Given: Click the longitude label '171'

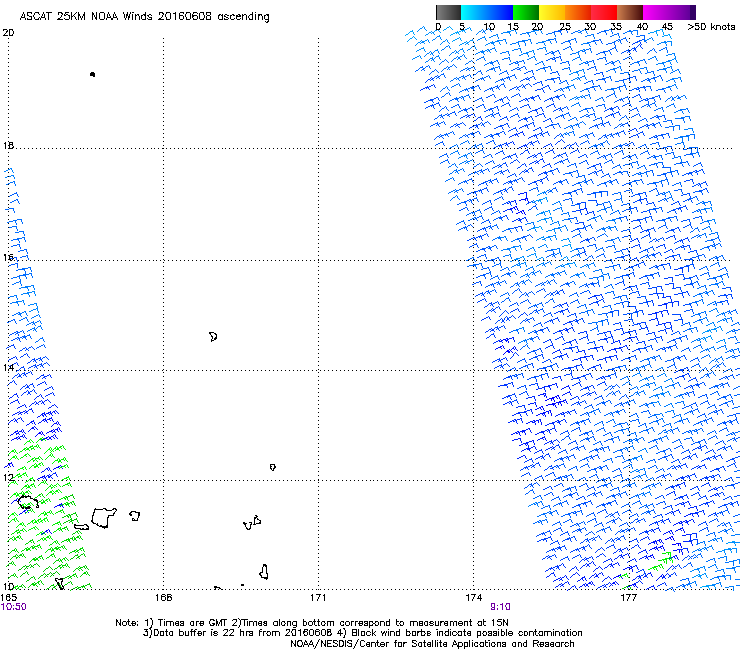Looking at the screenshot, I should point(318,598).
